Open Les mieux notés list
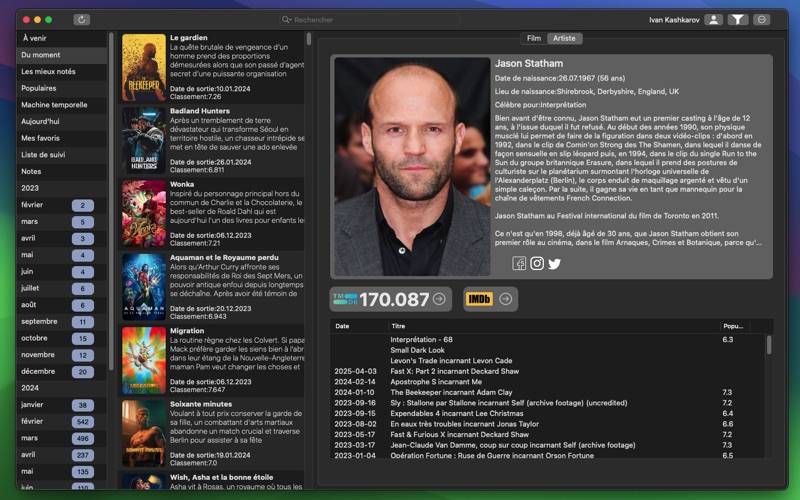 click(x=62, y=71)
